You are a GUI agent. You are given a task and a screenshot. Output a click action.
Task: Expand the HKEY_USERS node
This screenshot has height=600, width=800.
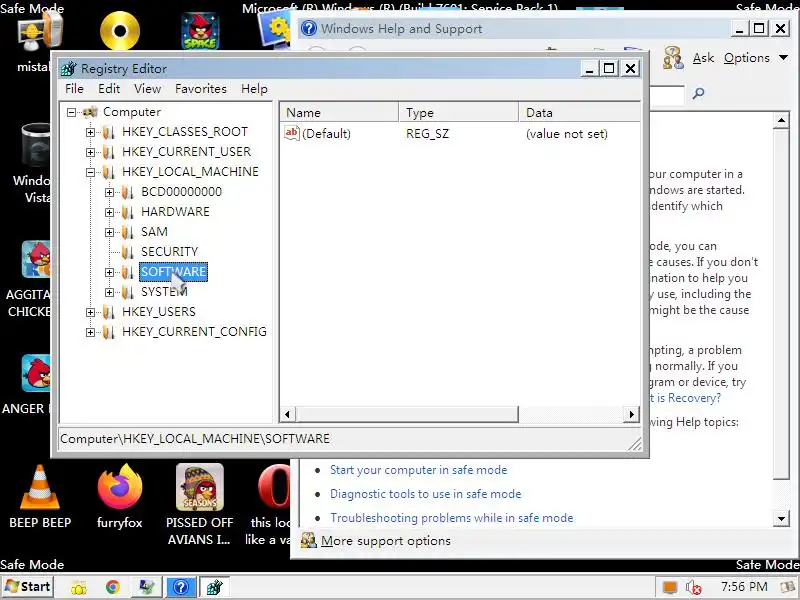pyautogui.click(x=90, y=312)
